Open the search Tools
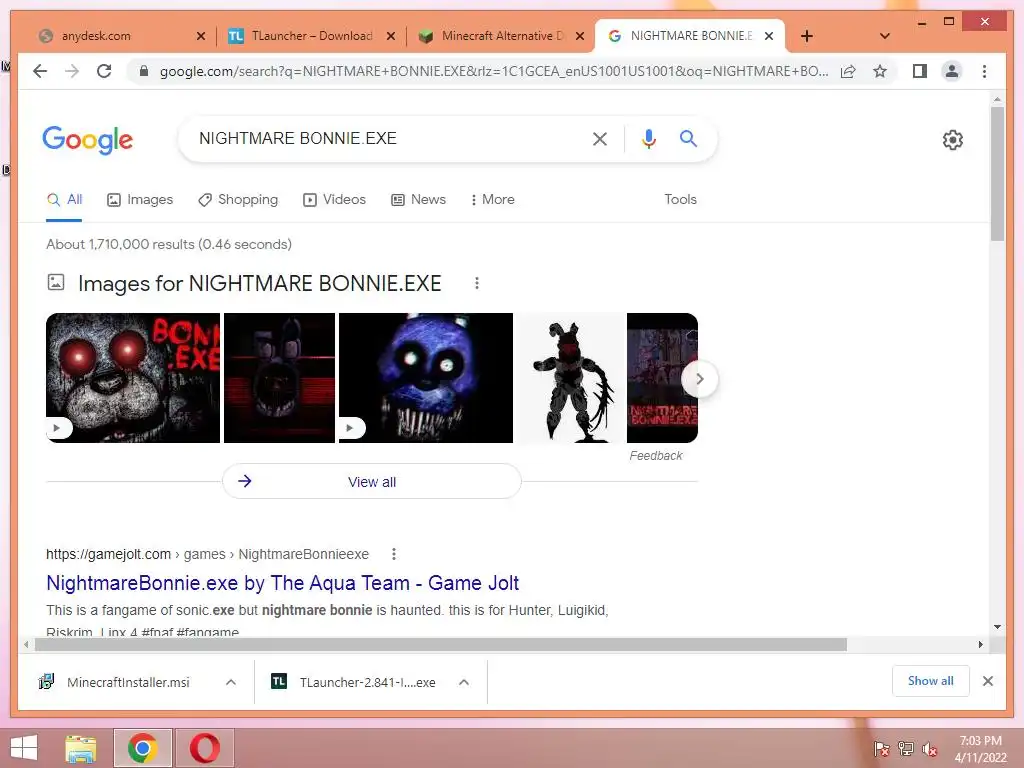The width and height of the screenshot is (1024, 768). point(680,200)
